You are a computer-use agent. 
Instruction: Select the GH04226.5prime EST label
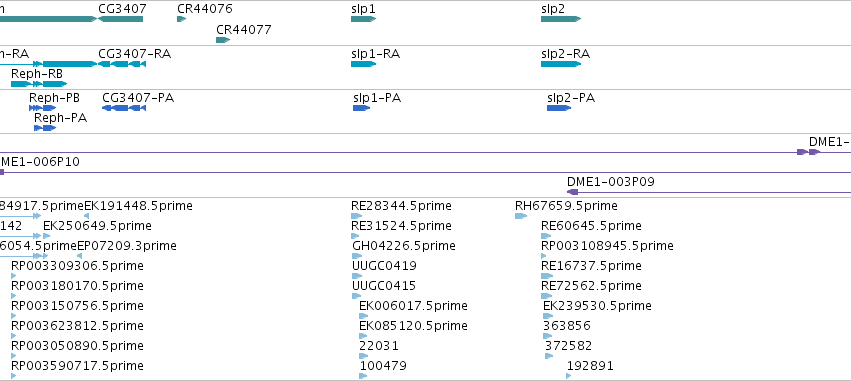pyautogui.click(x=404, y=246)
